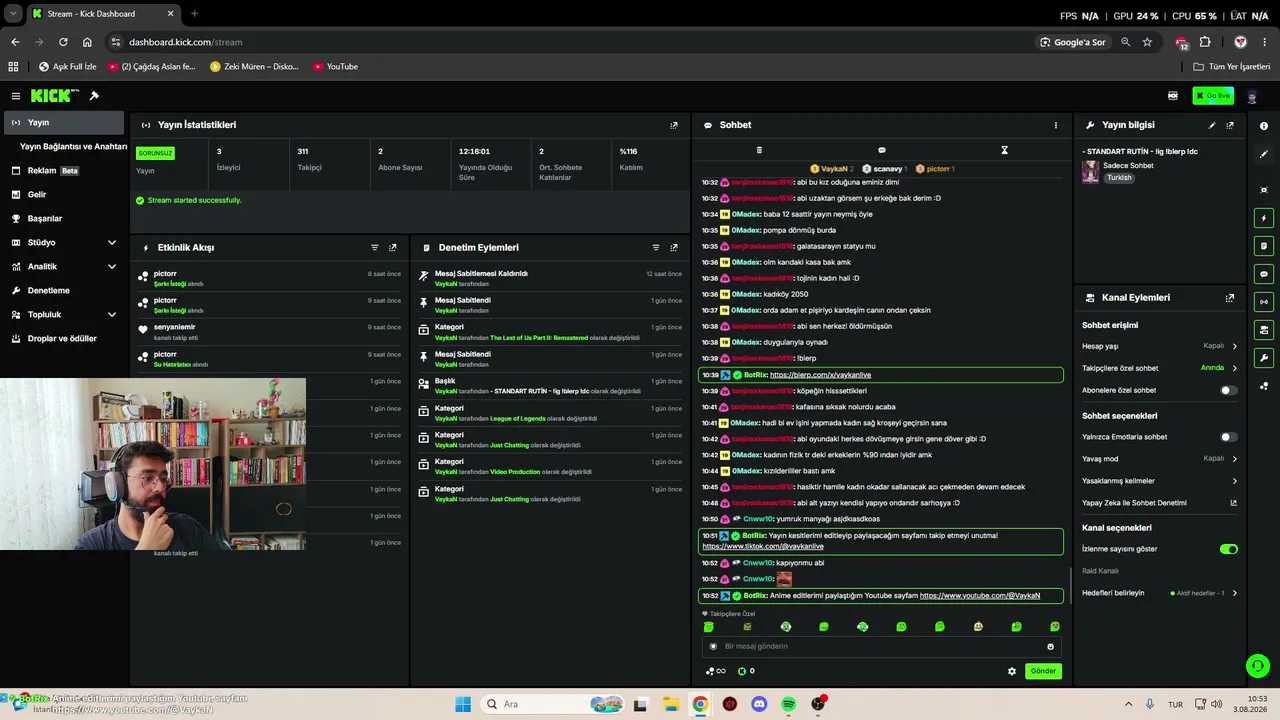1280x720 pixels.
Task: Open the user profile avatar in Kick header
Action: click(1252, 96)
